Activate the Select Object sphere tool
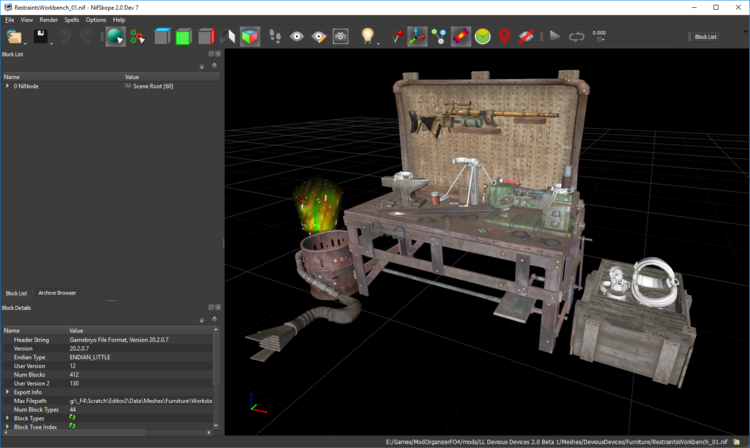 point(115,36)
